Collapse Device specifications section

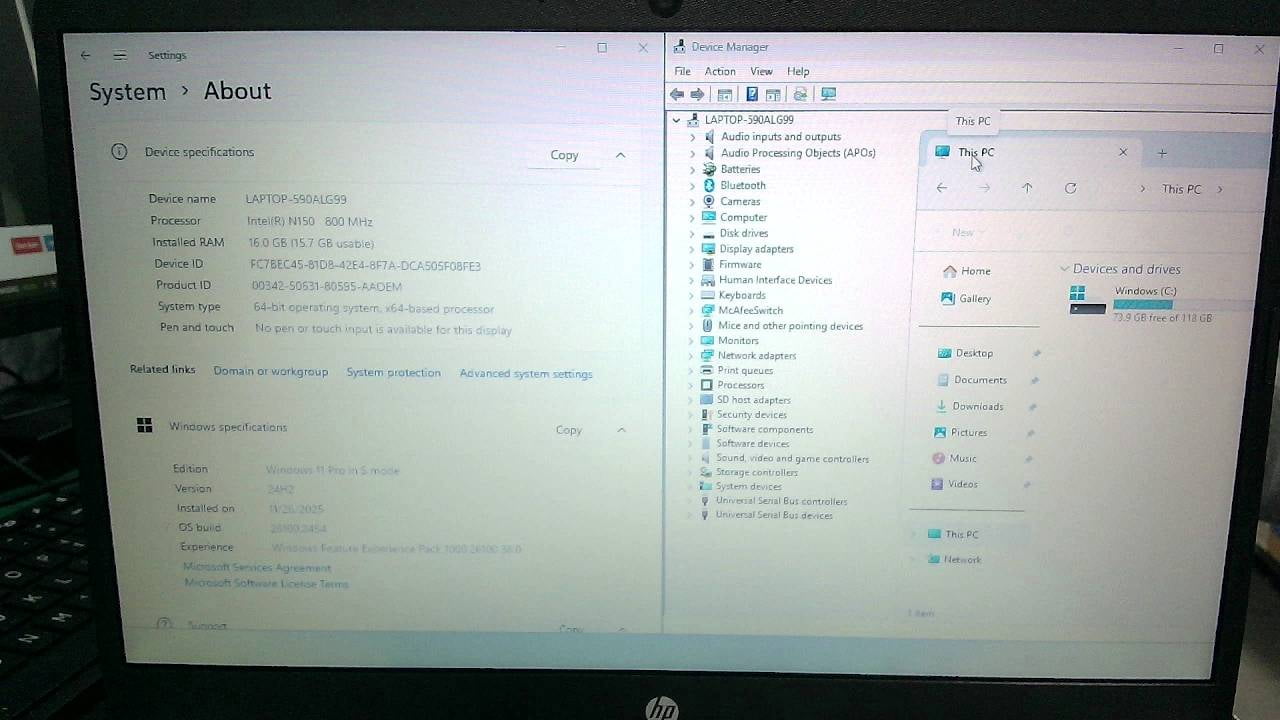click(620, 155)
